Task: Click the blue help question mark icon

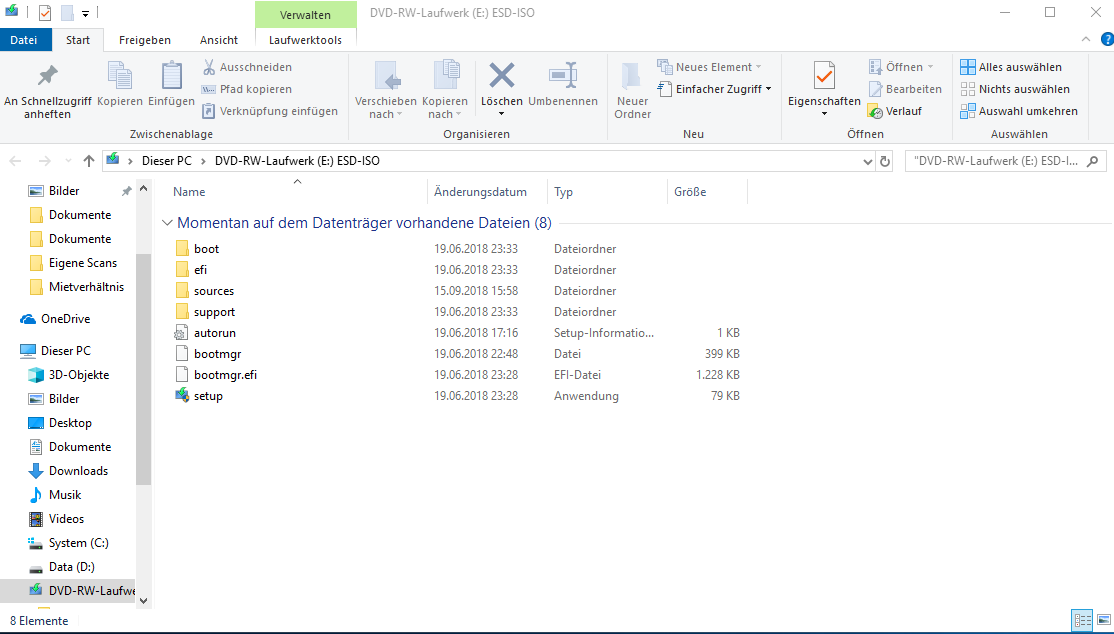Action: 1108,39
